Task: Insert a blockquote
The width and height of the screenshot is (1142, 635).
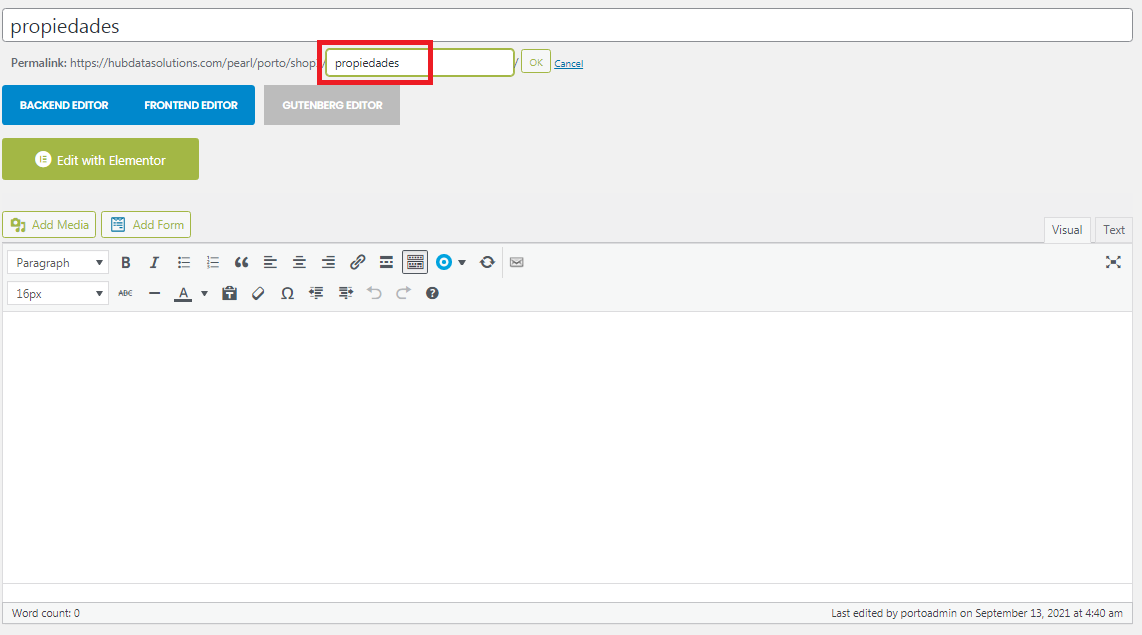Action: click(242, 262)
